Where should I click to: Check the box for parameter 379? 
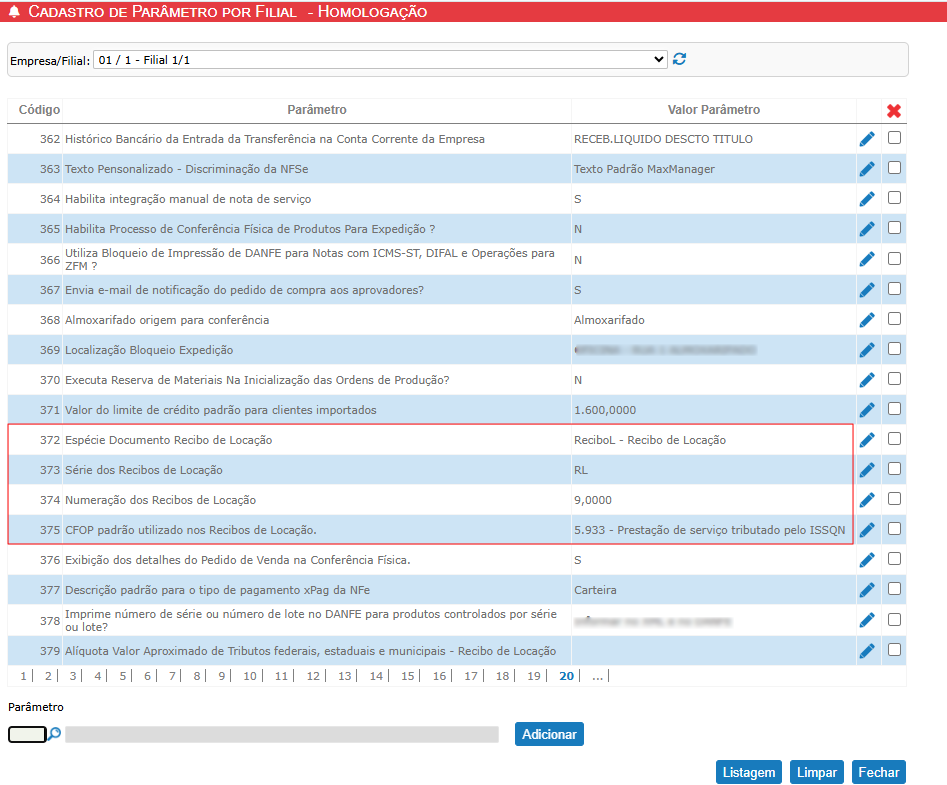point(894,650)
